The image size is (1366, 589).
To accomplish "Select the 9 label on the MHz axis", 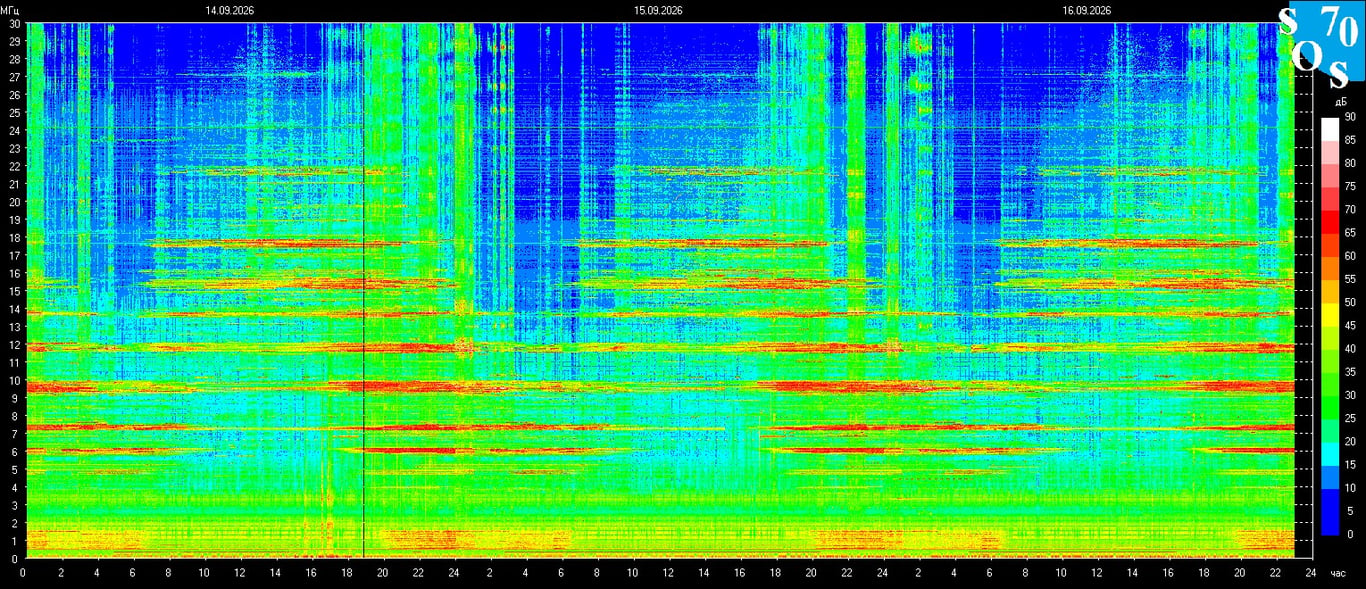I will pyautogui.click(x=17, y=398).
